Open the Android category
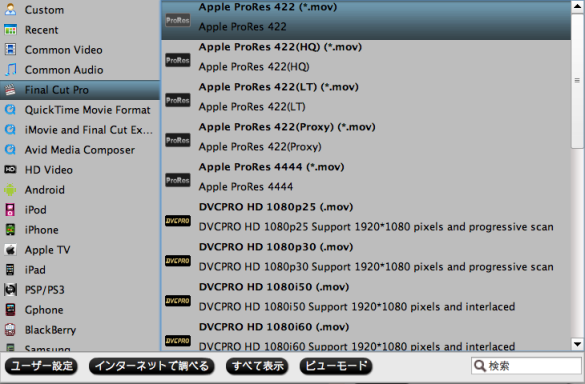585x384 pixels. tap(80, 190)
